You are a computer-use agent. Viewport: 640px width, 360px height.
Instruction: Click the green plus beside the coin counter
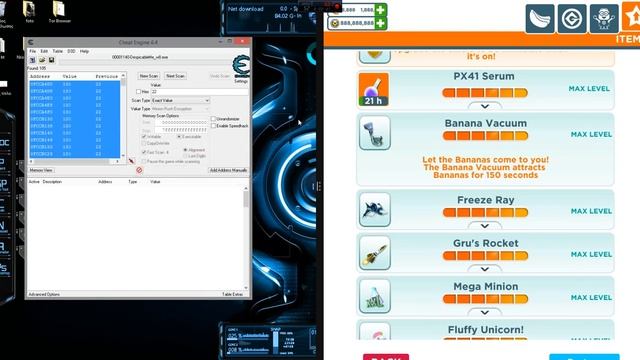[x=380, y=23]
